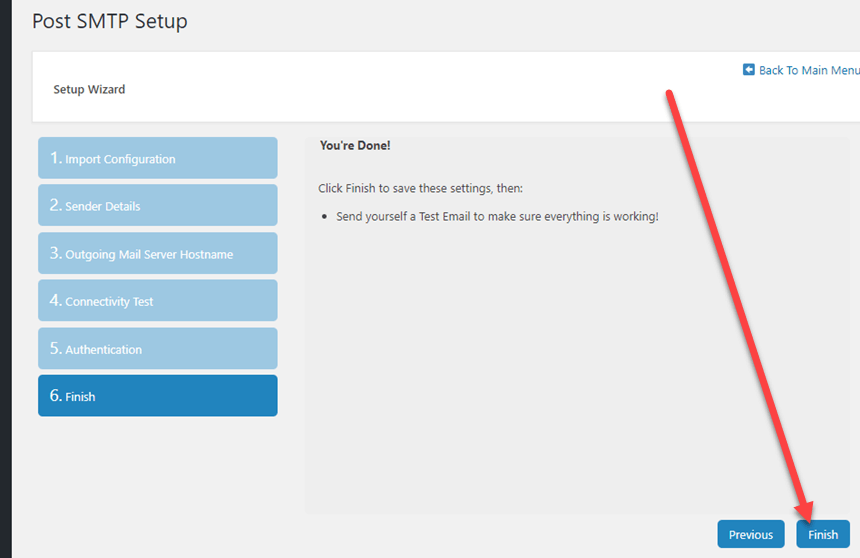860x558 pixels.
Task: Jump to step 5 Authentication
Action: coord(157,348)
